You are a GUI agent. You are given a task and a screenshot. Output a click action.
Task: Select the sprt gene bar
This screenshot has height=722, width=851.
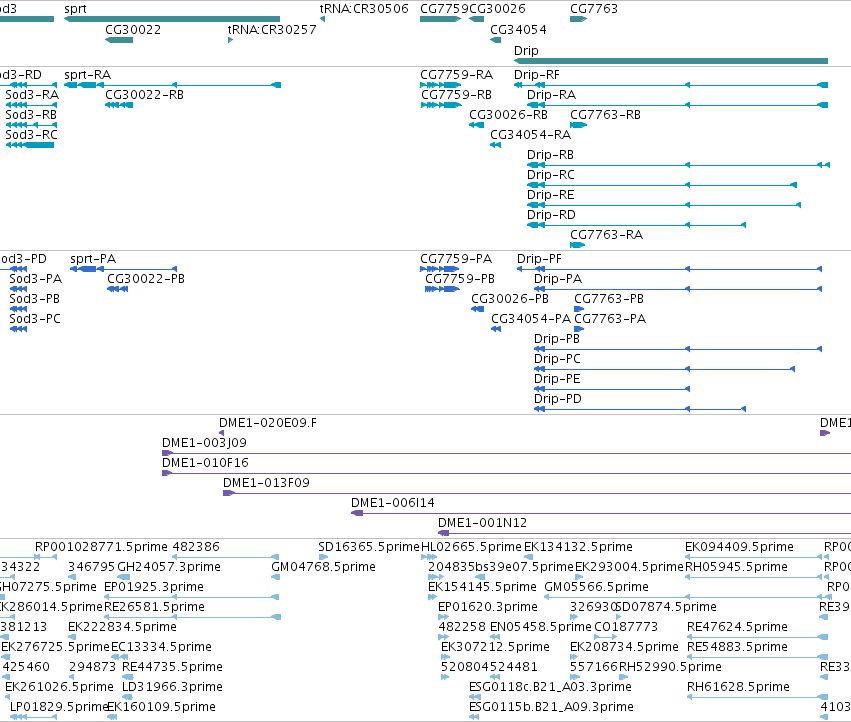pyautogui.click(x=172, y=19)
